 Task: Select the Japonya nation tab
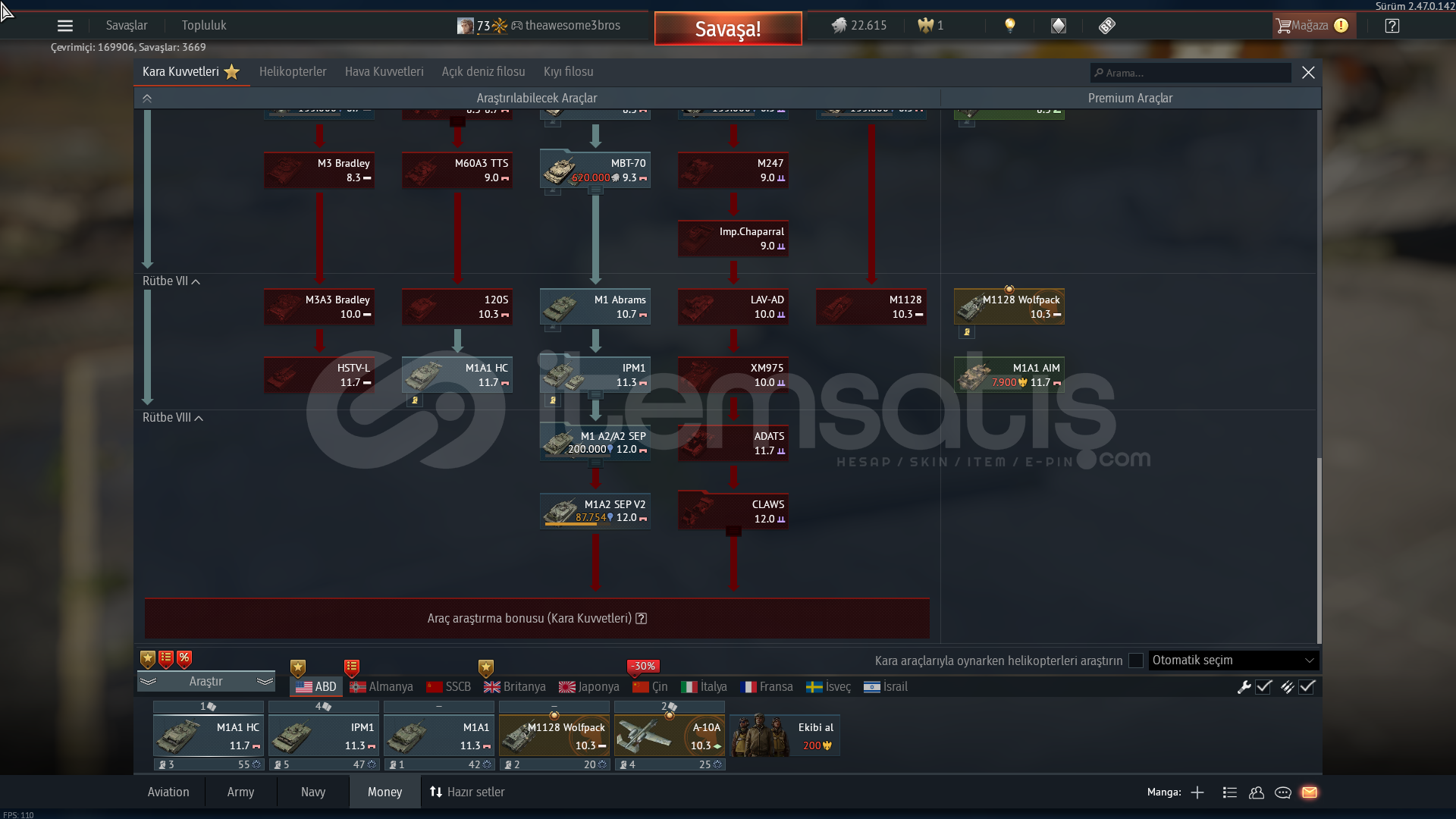[589, 687]
